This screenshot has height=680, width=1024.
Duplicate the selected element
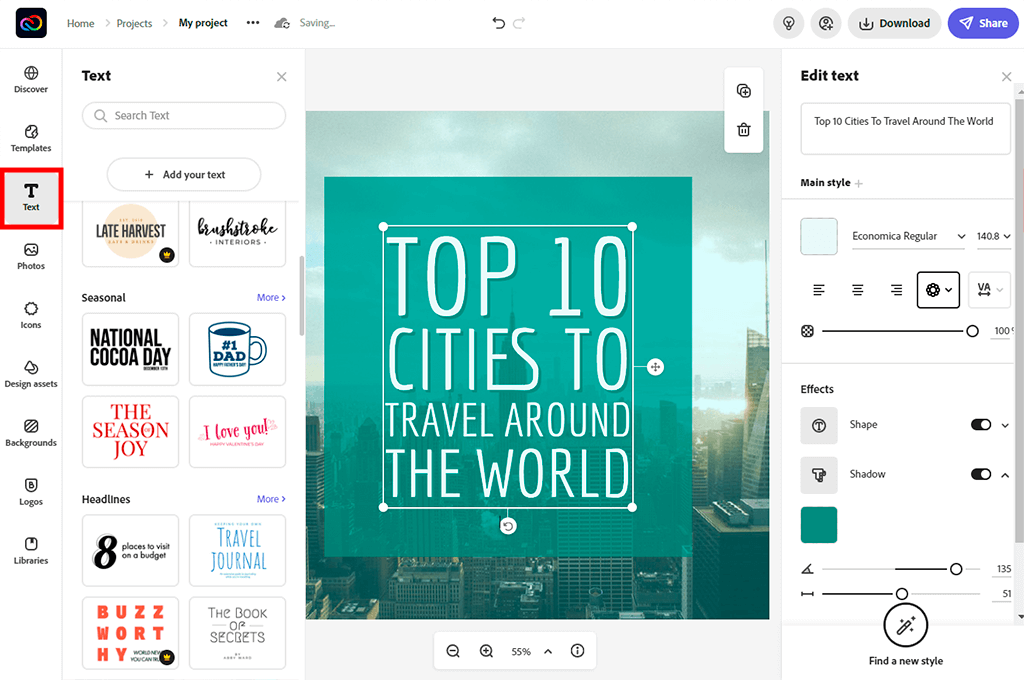pyautogui.click(x=743, y=91)
